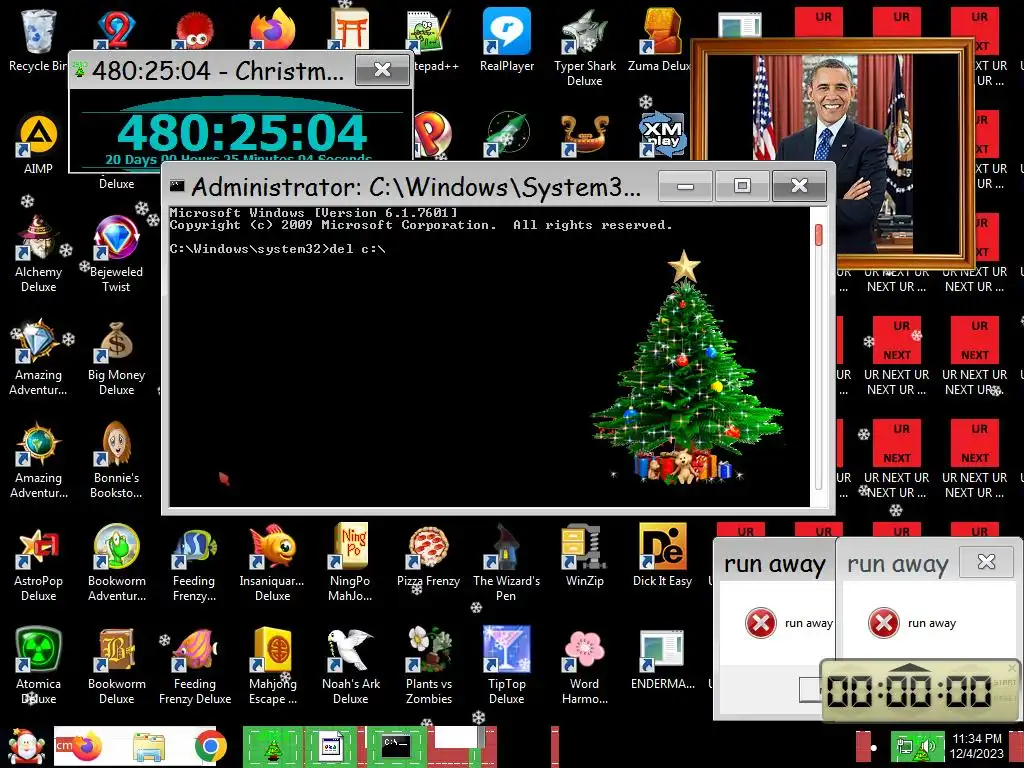The height and width of the screenshot is (768, 1024).
Task: Click the Microsoft Windows version text line
Action: coord(313,213)
